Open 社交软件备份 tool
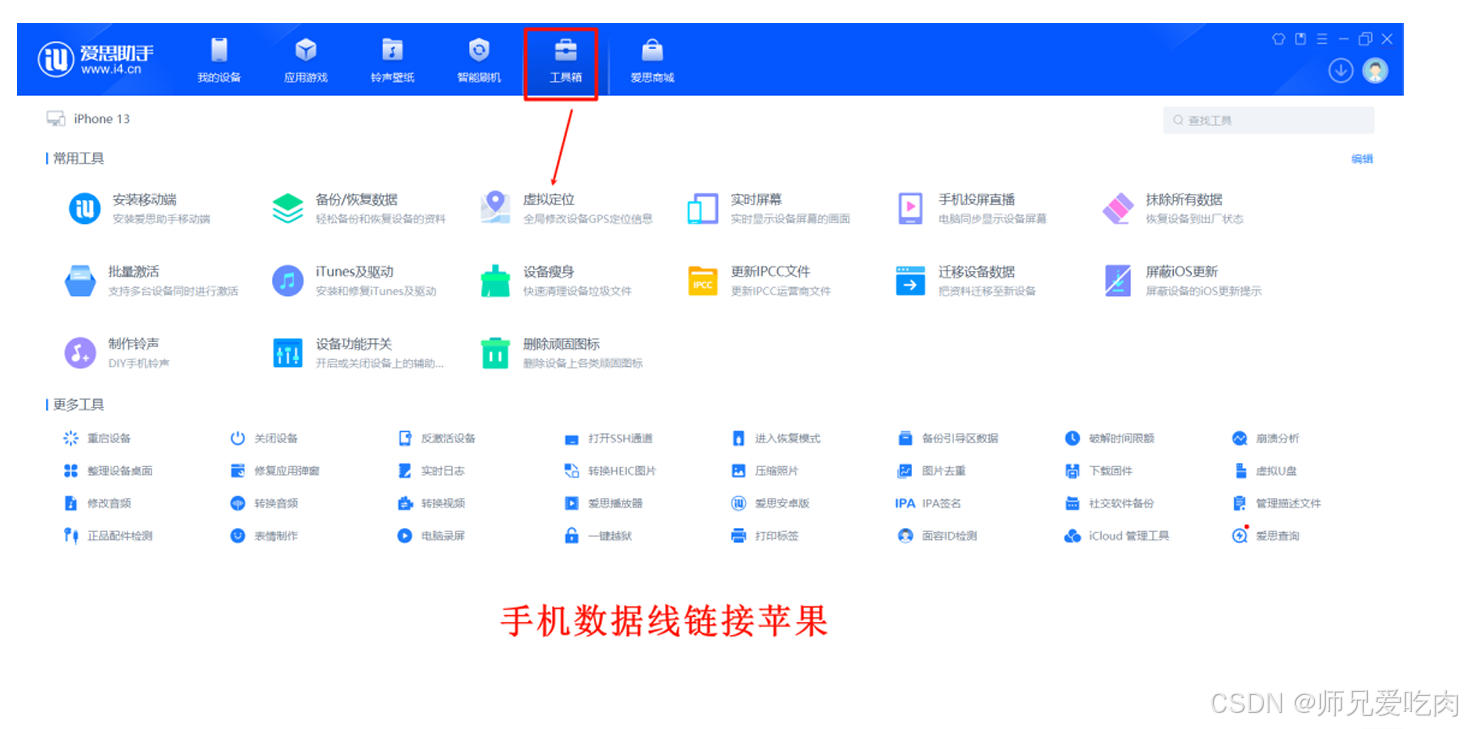This screenshot has width=1464, height=729. [1109, 503]
